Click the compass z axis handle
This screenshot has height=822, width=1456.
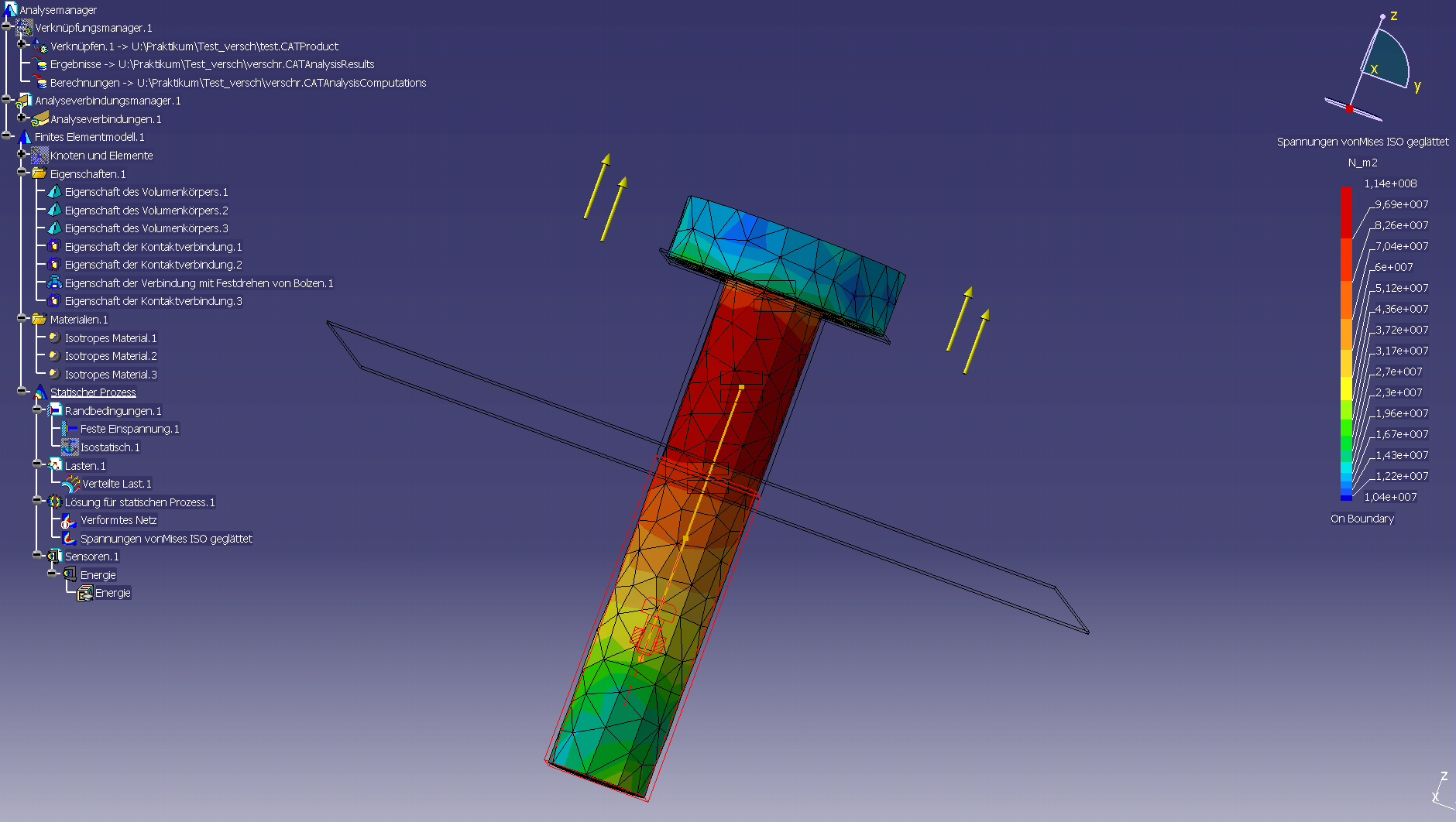pyautogui.click(x=1382, y=16)
